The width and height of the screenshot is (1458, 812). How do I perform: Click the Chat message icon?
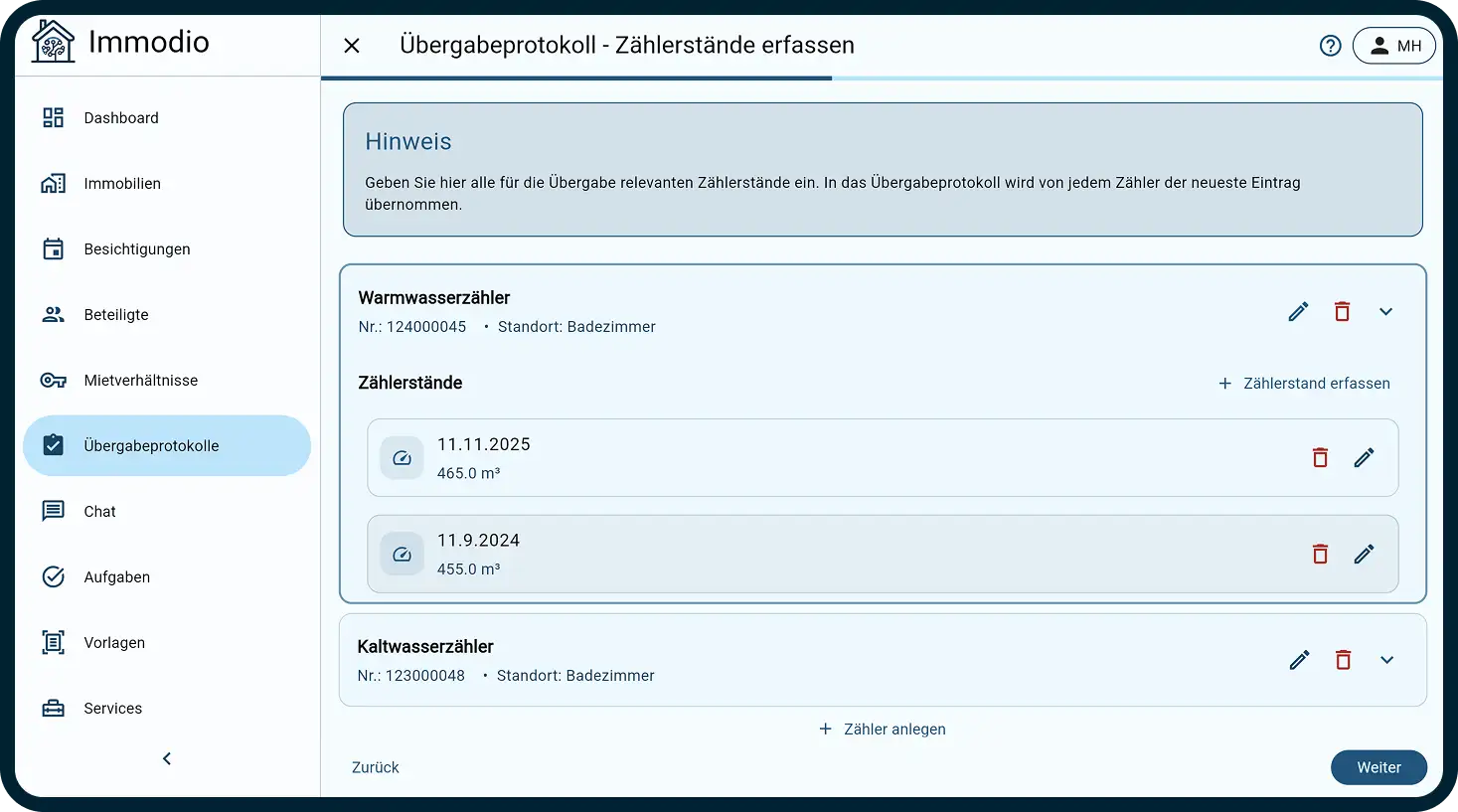54,511
